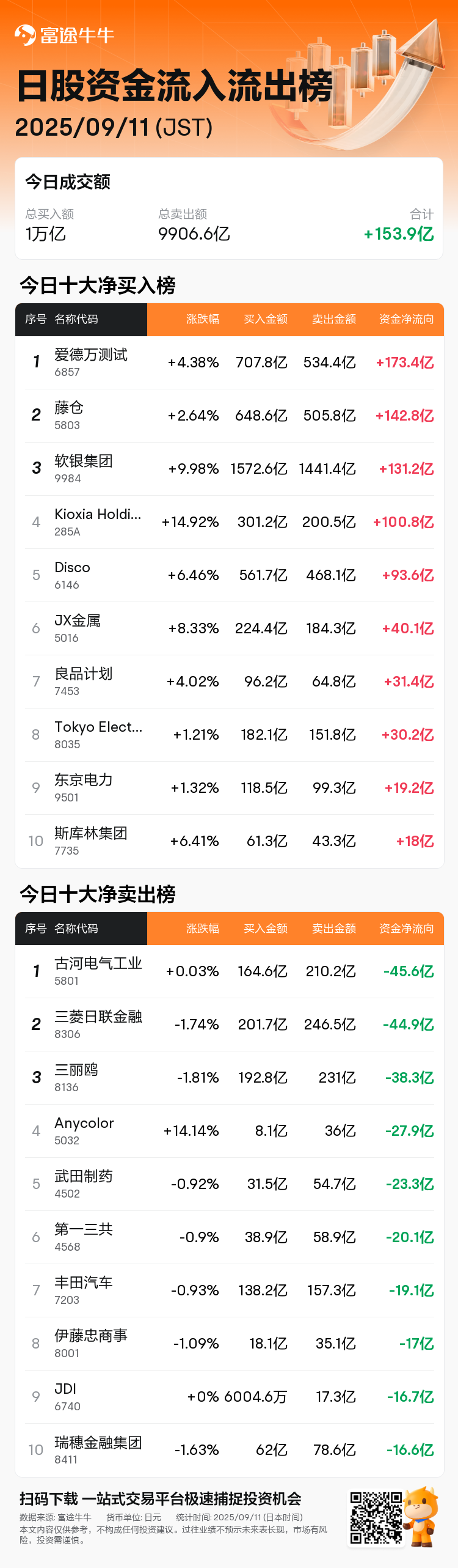Open 爱德万测试 6857 stock row
458x1568 pixels.
[x=229, y=363]
